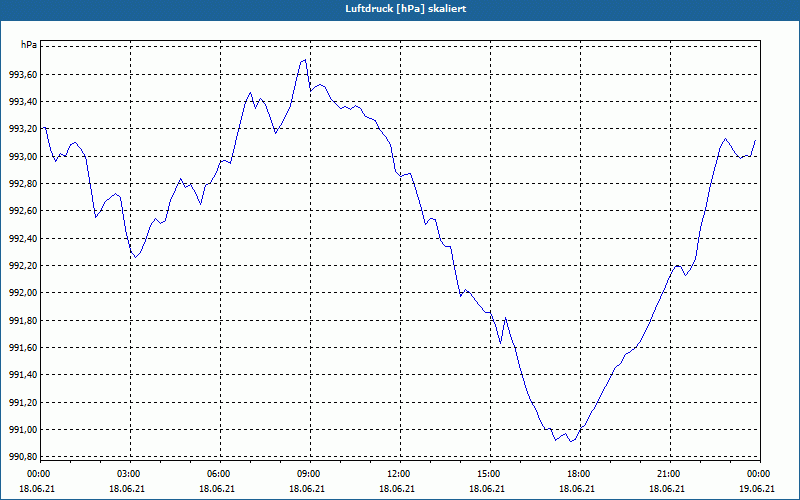Click the 03:00 time label
This screenshot has height=500, width=800.
(130, 474)
